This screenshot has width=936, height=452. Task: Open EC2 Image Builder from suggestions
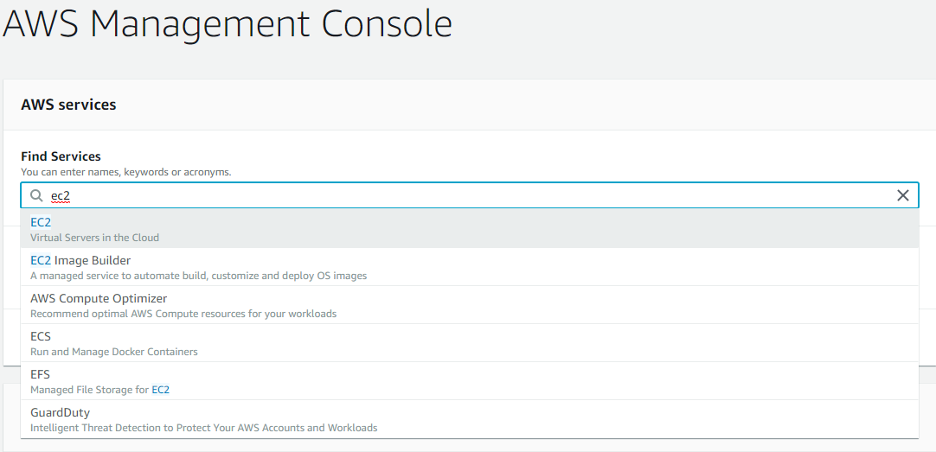coord(470,267)
